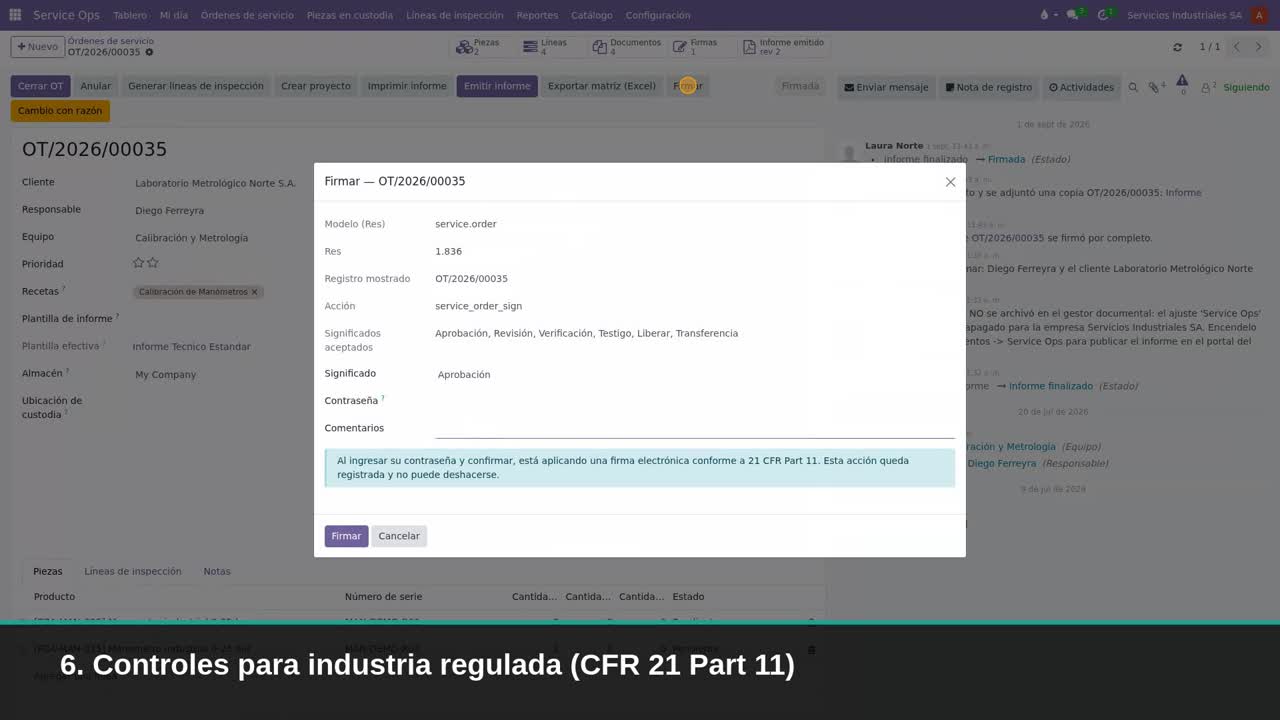Click the Emitir informe button
The image size is (1280, 720).
click(497, 86)
